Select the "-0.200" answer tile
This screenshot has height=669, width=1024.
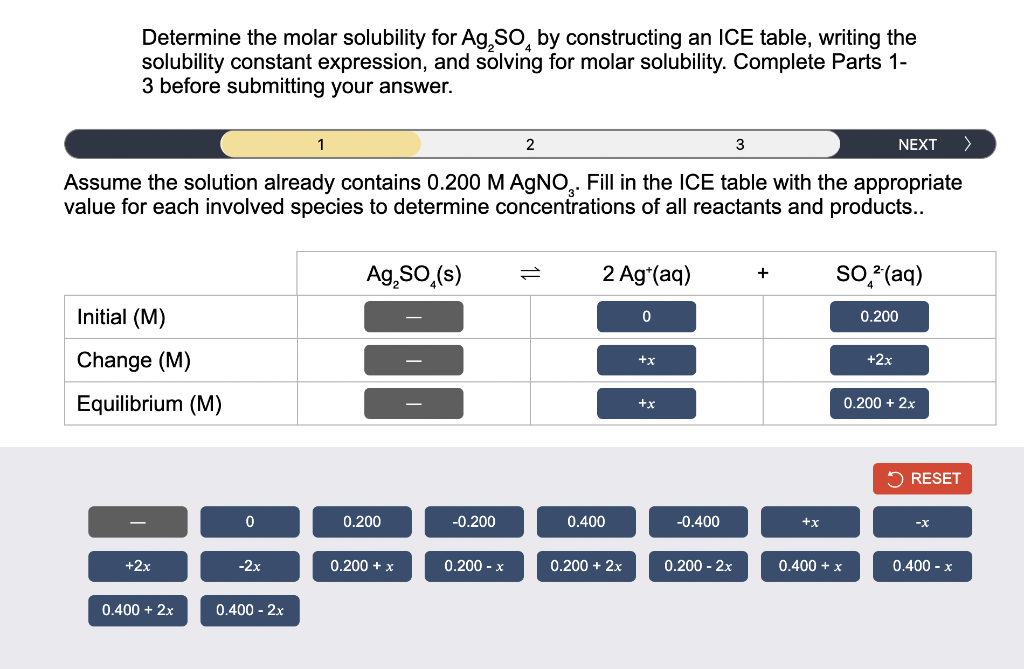(x=474, y=521)
